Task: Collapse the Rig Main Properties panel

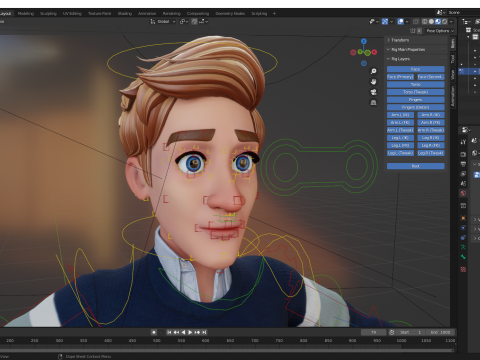Action: 416,49
